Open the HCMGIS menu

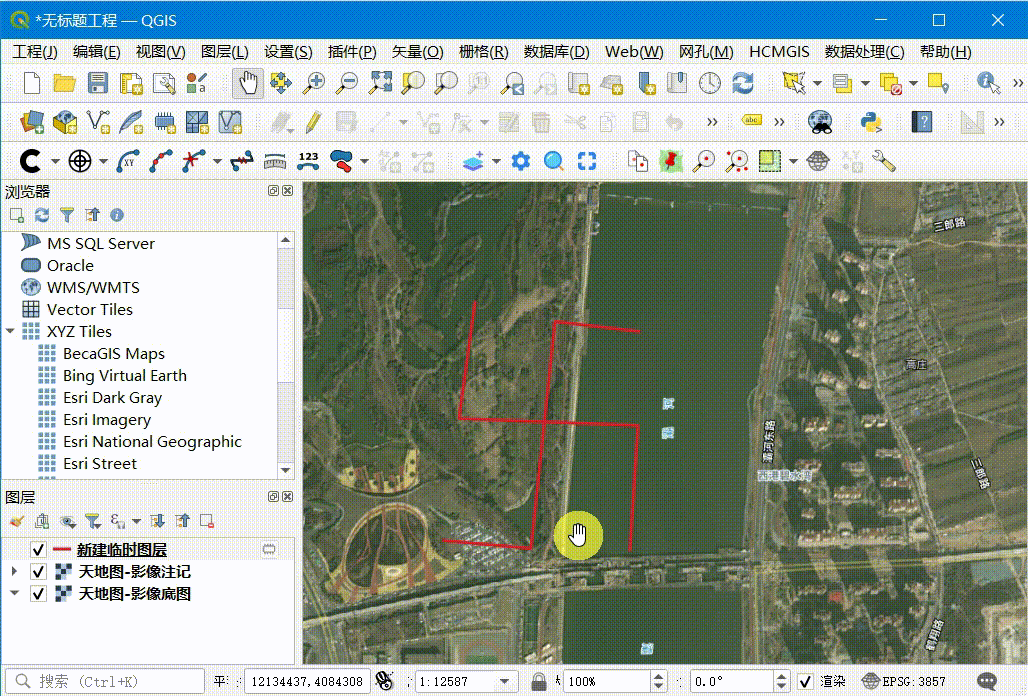(x=779, y=52)
